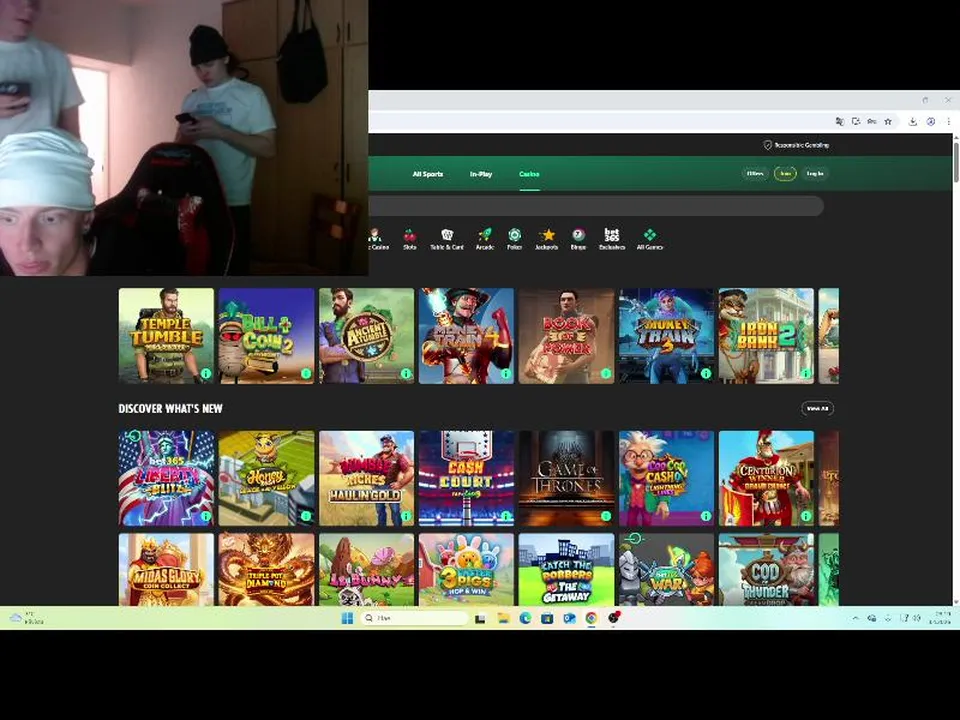Click the yellow-outlined Join button
Screen dimensions: 960x720
[x=785, y=174]
